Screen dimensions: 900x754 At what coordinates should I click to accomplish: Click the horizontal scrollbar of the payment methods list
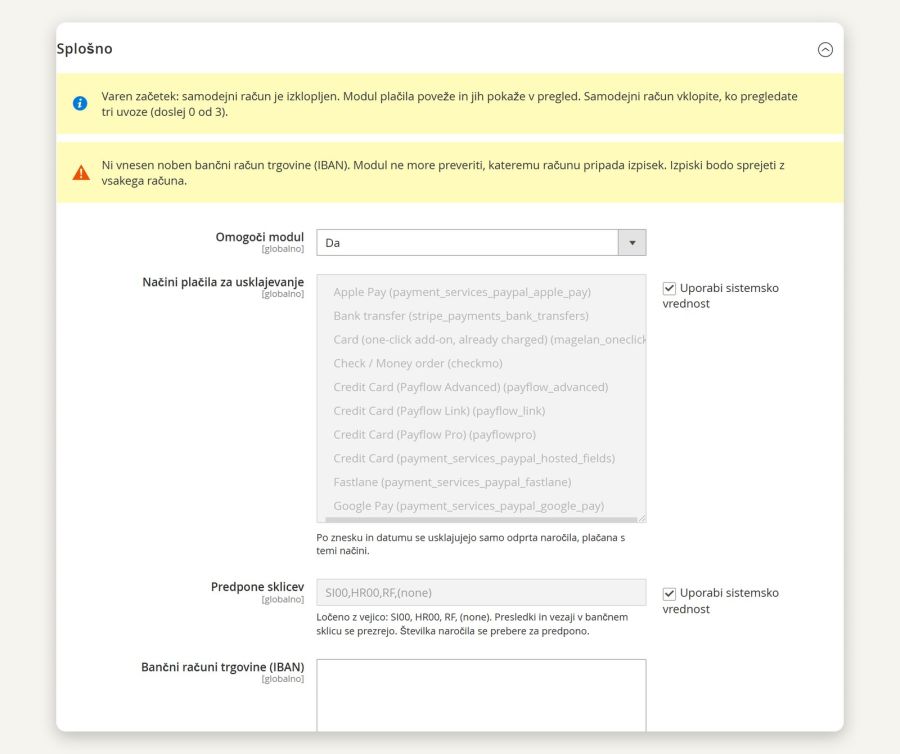tap(481, 519)
